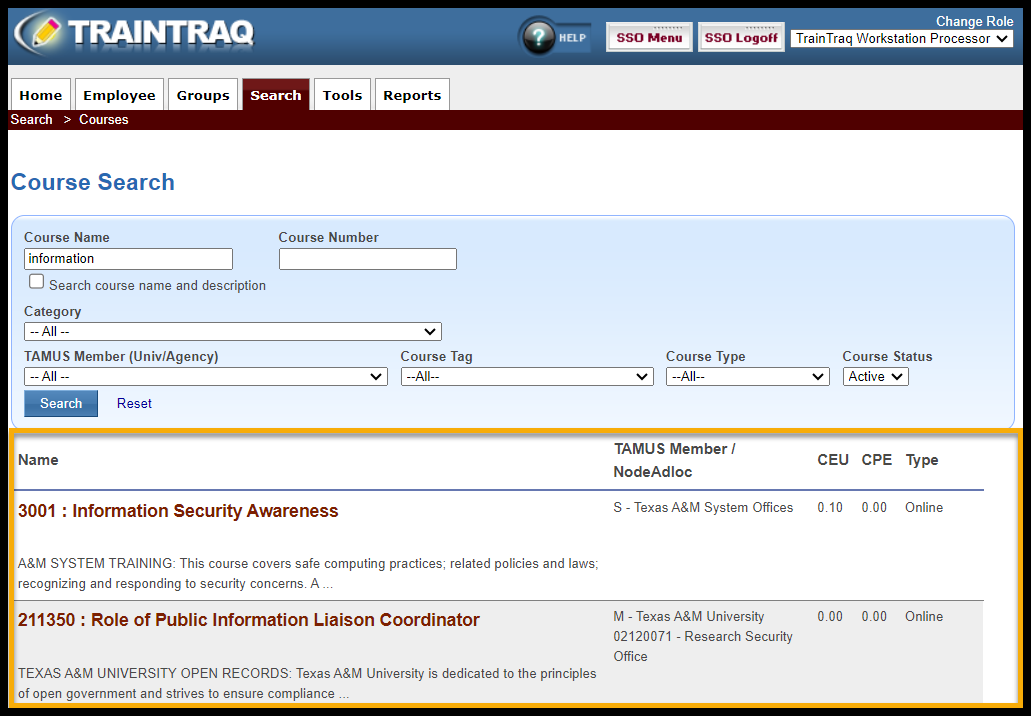The width and height of the screenshot is (1031, 716).
Task: Open the Help question mark icon
Action: [540, 37]
